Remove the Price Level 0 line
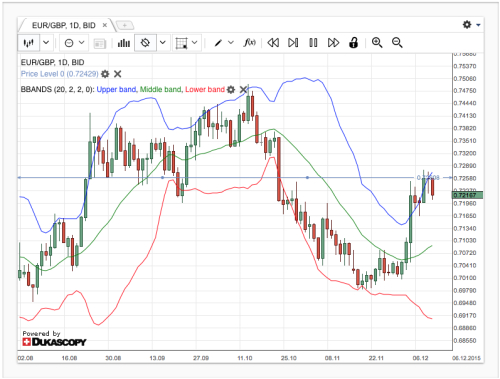 (x=117, y=74)
